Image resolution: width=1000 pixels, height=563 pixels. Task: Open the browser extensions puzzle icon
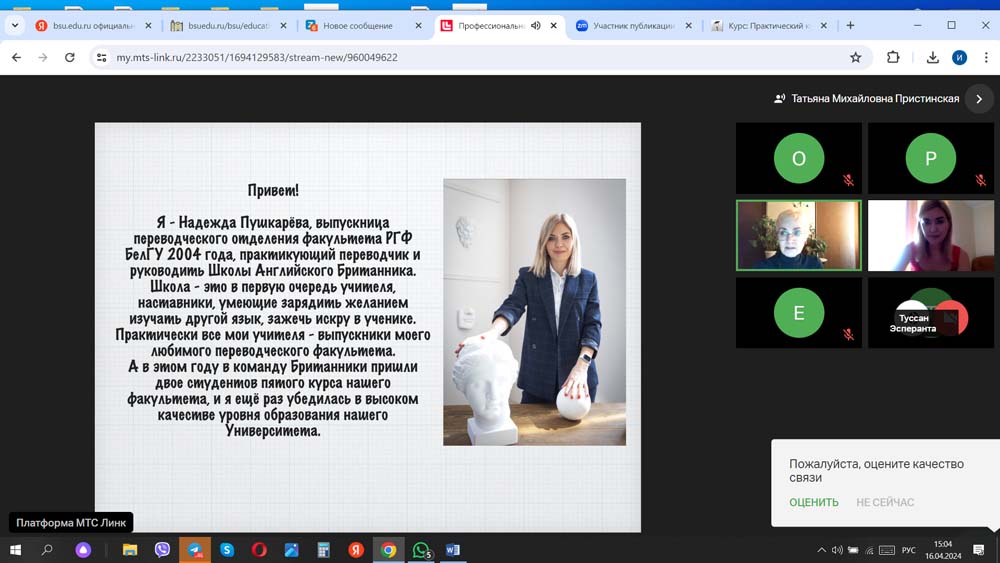coord(893,58)
